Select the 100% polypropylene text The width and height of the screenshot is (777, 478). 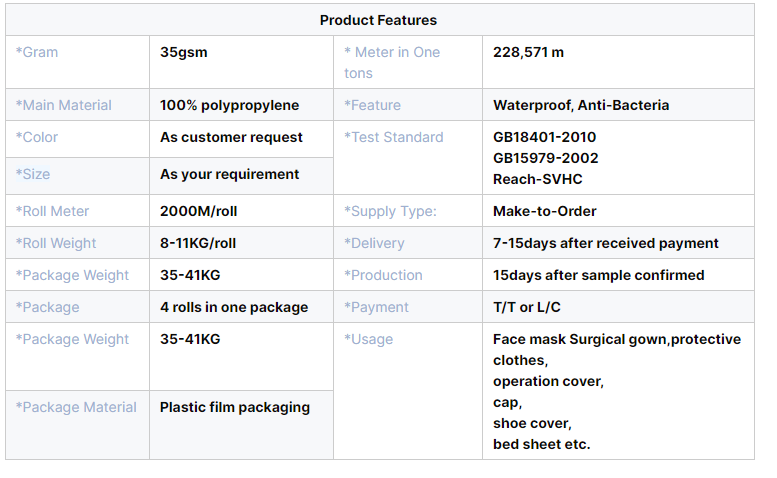229,105
